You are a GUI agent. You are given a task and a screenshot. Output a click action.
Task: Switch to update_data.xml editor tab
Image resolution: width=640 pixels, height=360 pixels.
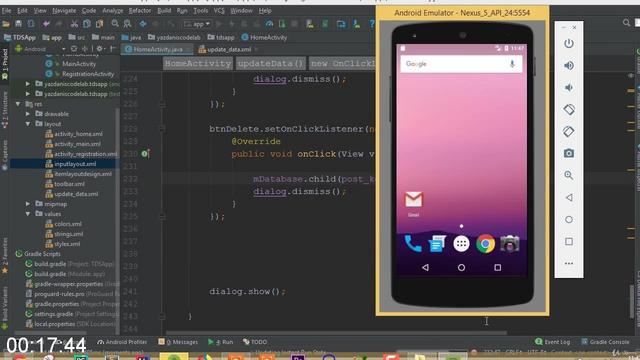click(x=229, y=49)
